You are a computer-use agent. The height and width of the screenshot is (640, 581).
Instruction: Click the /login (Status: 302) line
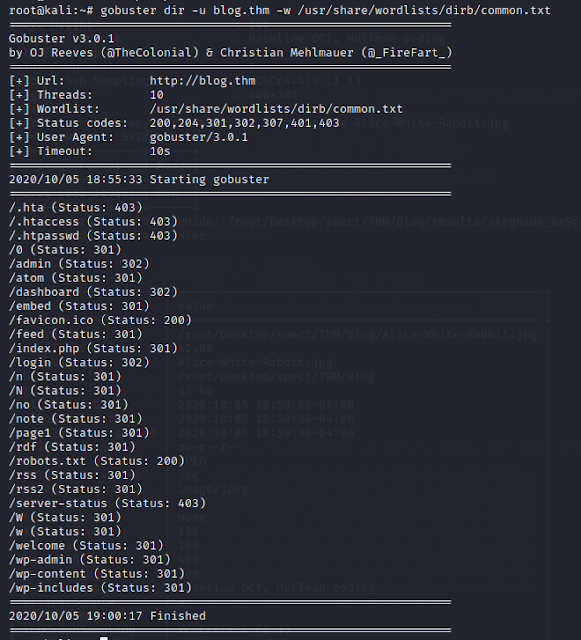[79, 362]
